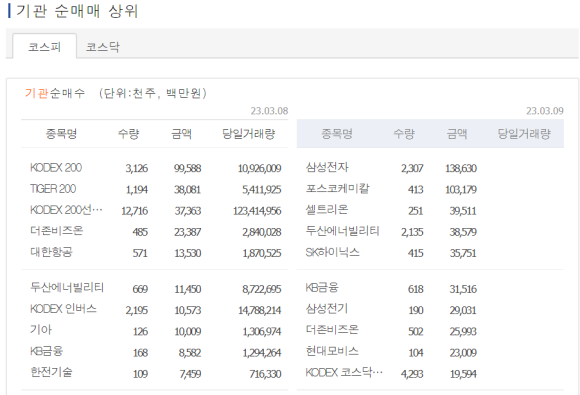Open the 현대모비스 stock link
The width and height of the screenshot is (580, 395).
(332, 351)
